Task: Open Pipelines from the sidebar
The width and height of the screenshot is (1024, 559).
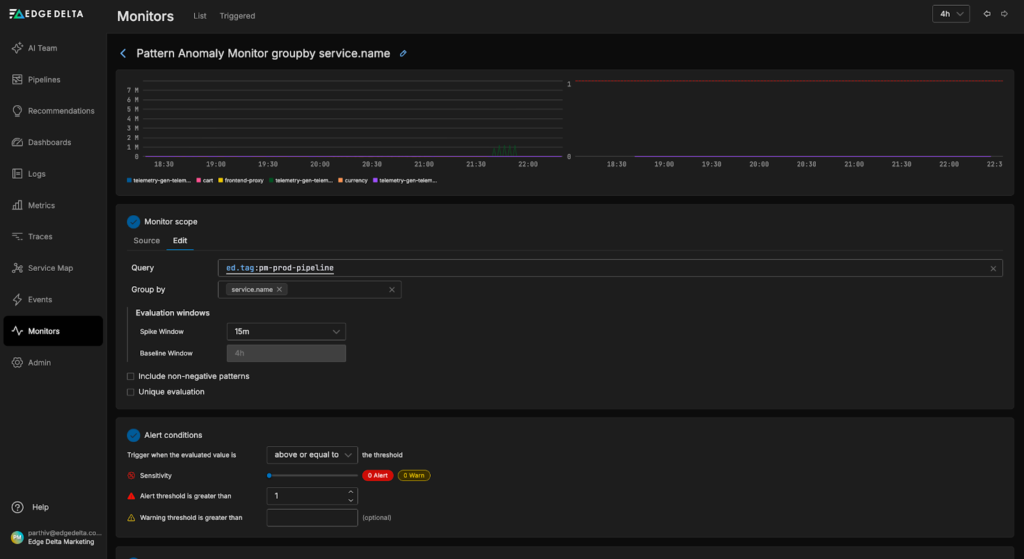Action: pyautogui.click(x=18, y=79)
